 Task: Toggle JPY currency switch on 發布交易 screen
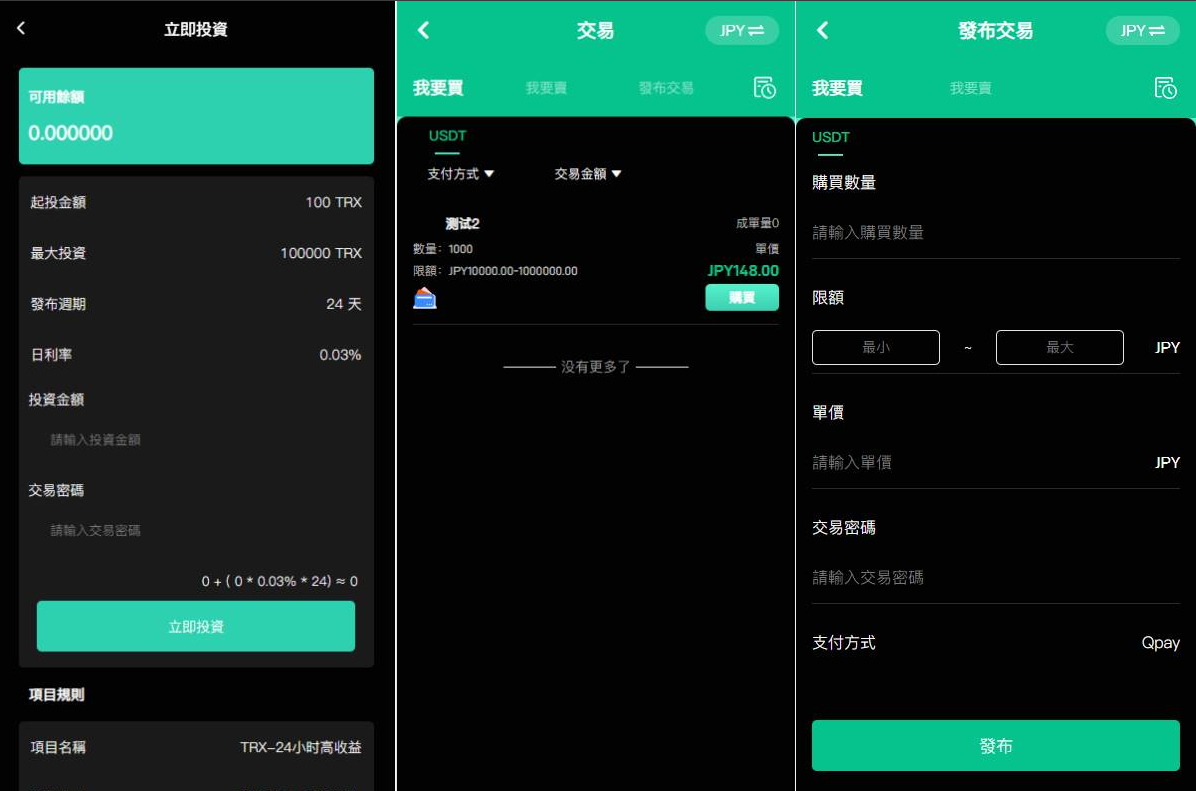[1142, 31]
